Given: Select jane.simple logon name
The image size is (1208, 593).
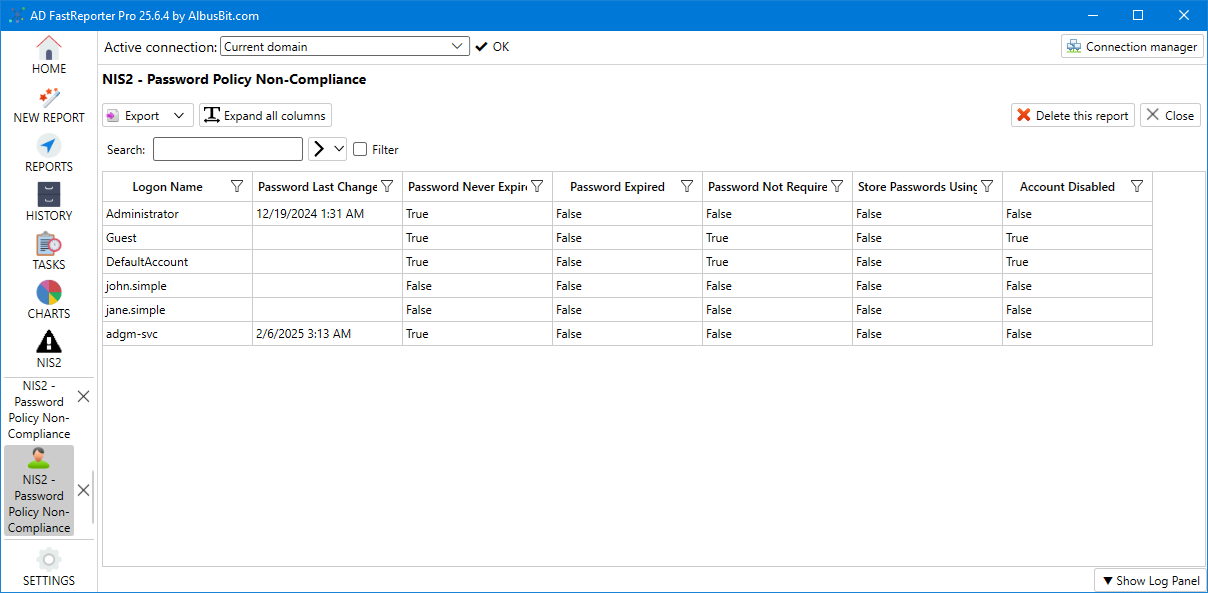Looking at the screenshot, I should 136,310.
